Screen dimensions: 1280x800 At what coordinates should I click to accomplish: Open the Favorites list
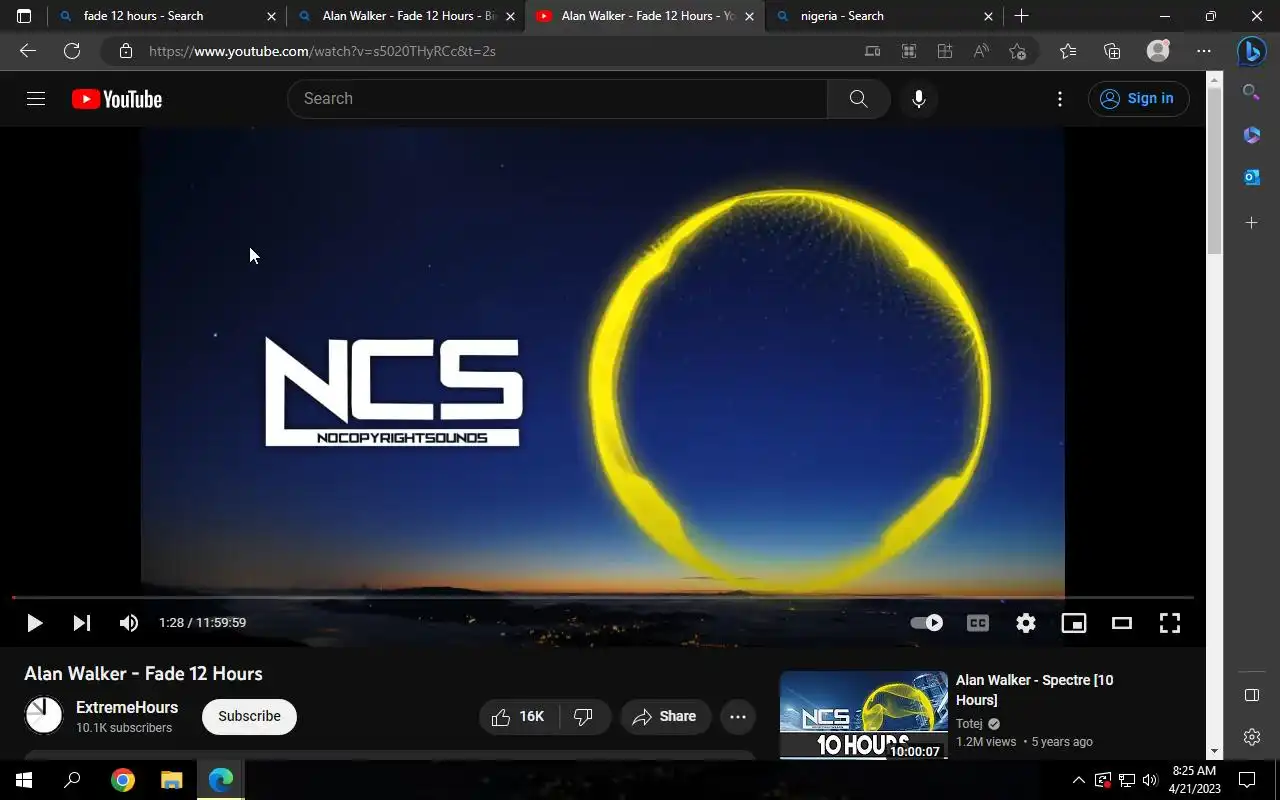point(1068,51)
